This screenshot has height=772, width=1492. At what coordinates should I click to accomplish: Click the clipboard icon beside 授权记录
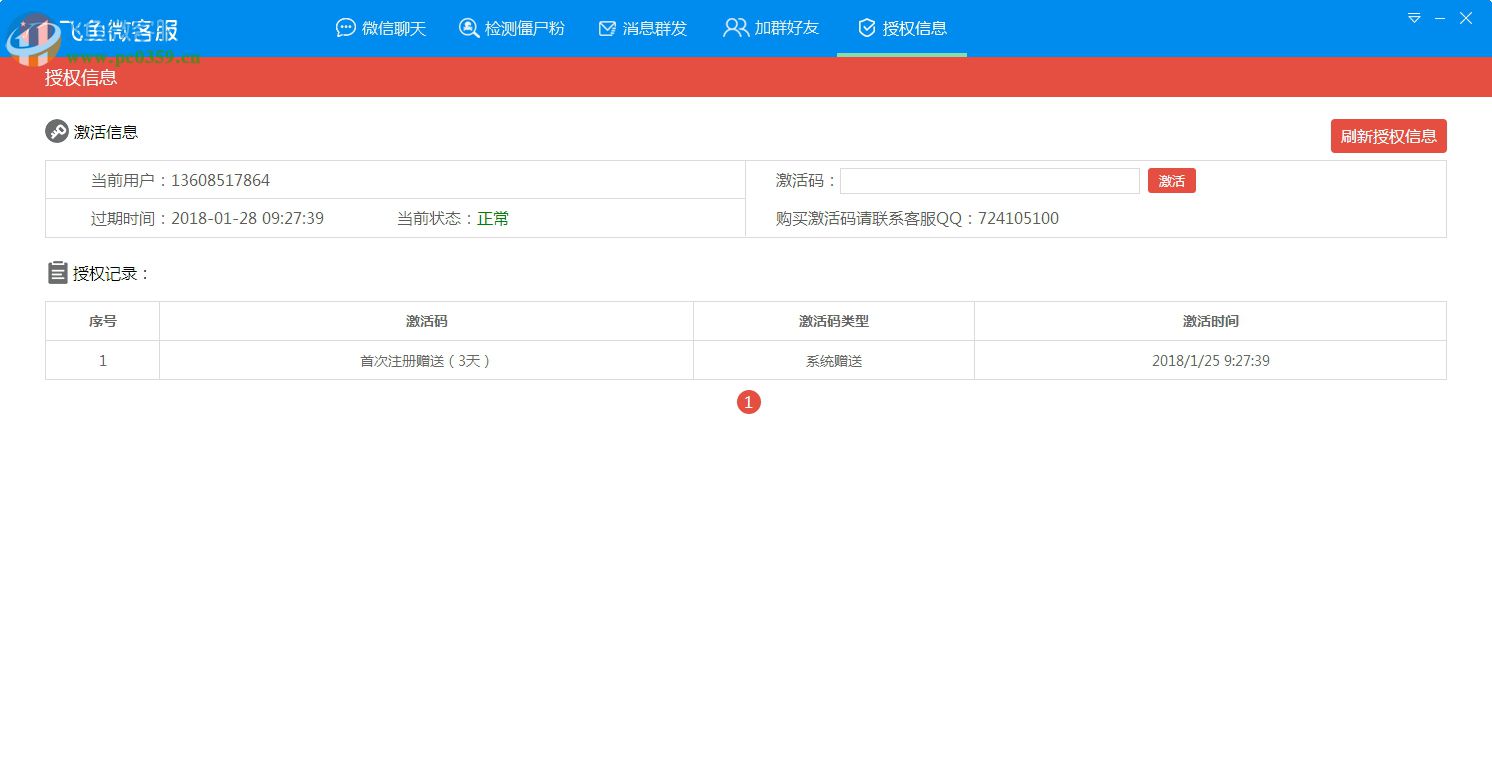[x=58, y=272]
